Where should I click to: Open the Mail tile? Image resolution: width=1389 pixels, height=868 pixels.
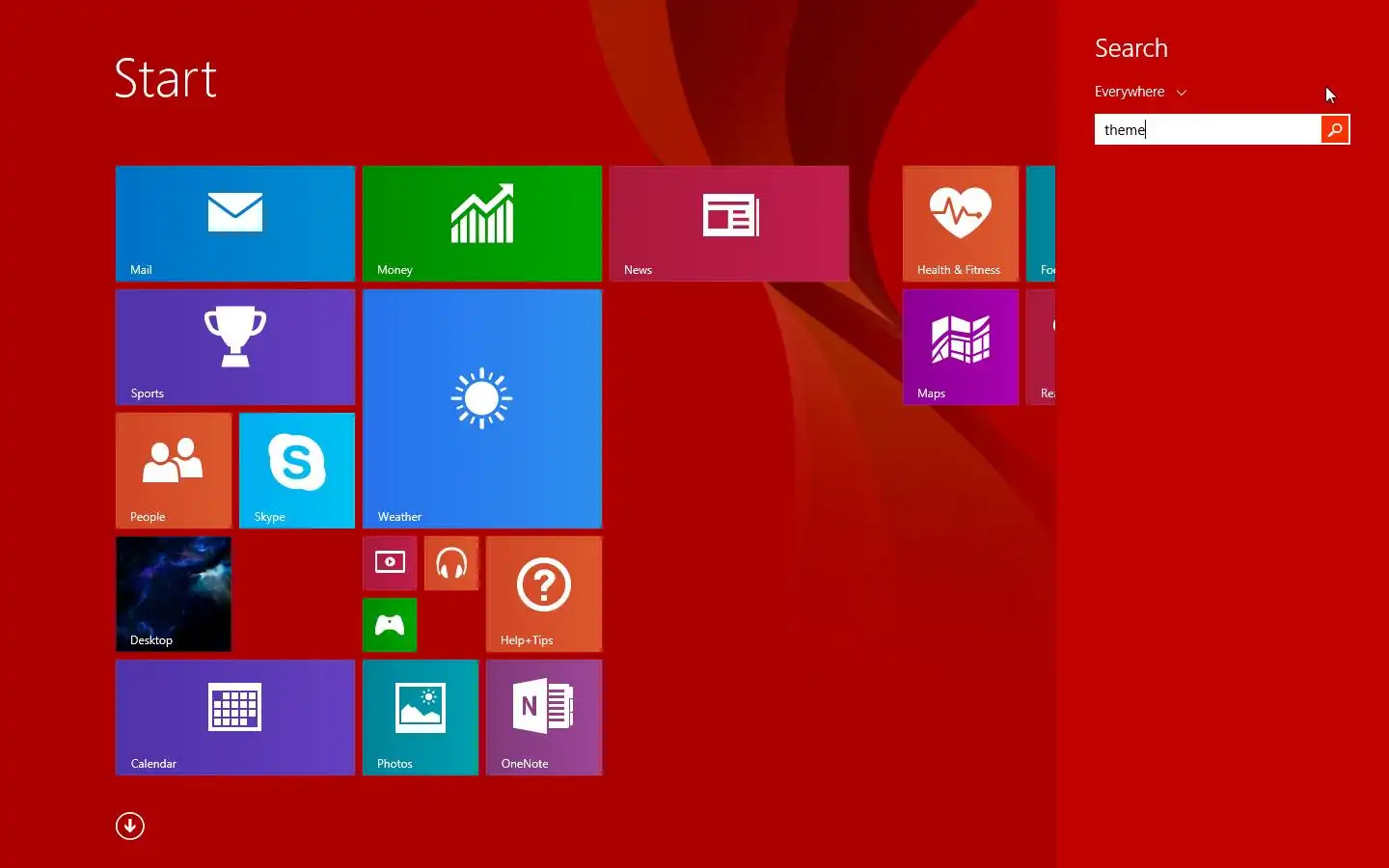[x=235, y=224]
